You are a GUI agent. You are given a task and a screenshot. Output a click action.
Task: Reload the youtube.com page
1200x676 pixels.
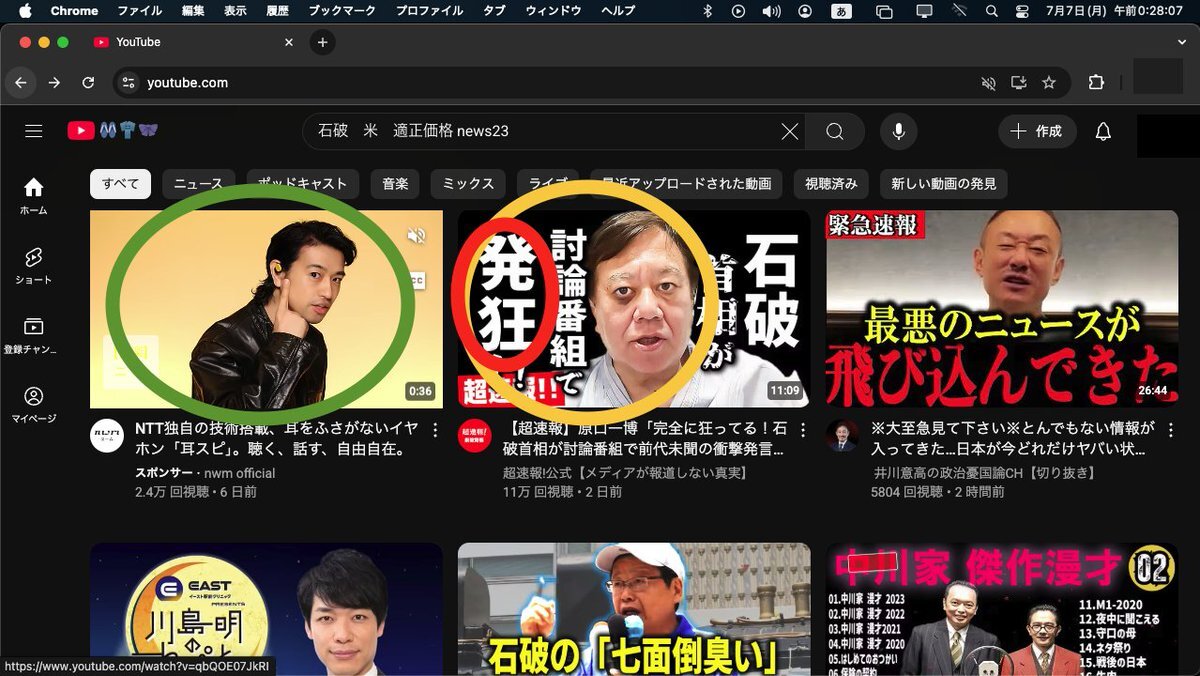[88, 83]
